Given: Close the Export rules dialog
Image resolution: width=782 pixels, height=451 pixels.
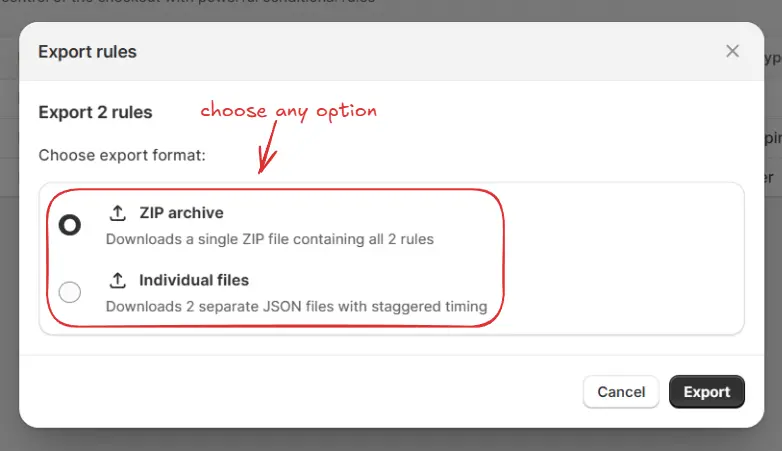Looking at the screenshot, I should (733, 51).
